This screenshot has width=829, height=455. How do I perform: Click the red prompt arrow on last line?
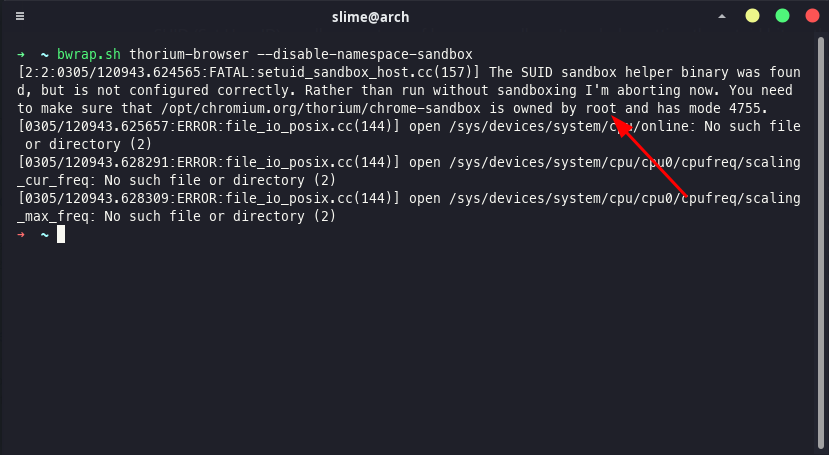[21, 234]
